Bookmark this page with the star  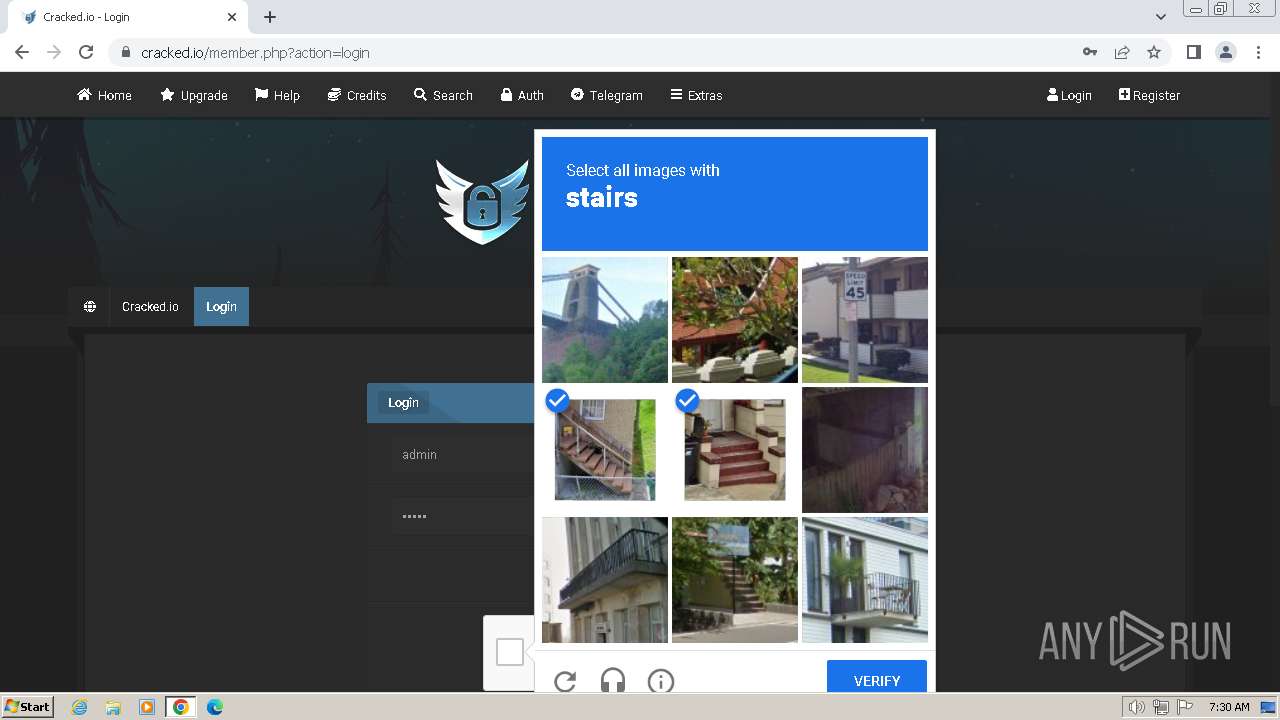(1154, 52)
